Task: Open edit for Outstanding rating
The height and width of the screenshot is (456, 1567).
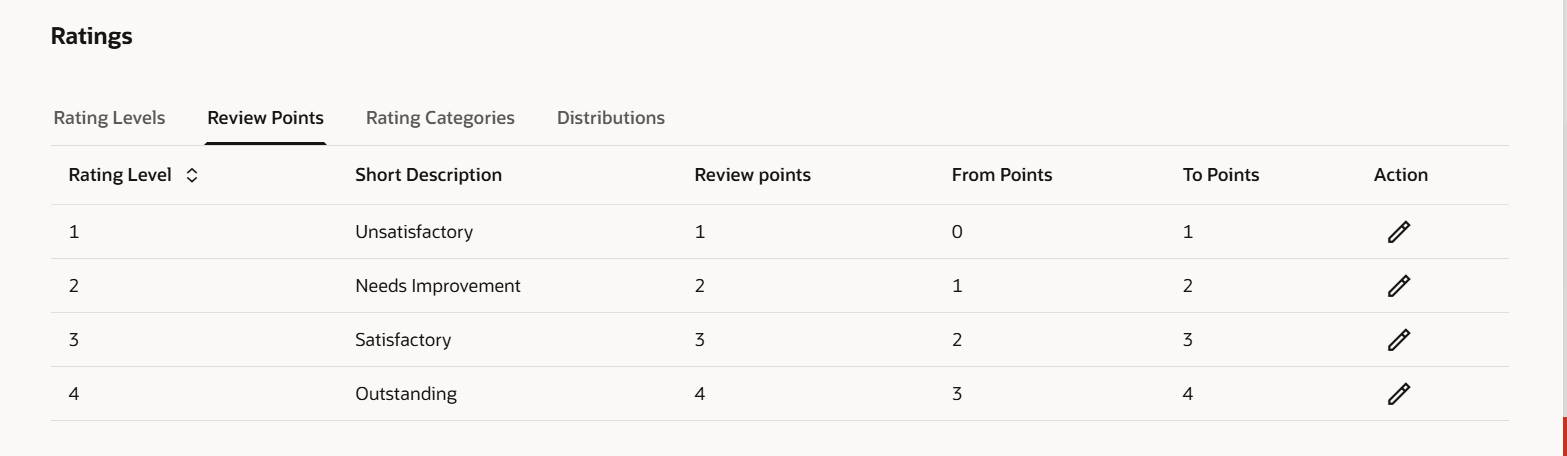Action: [1398, 394]
